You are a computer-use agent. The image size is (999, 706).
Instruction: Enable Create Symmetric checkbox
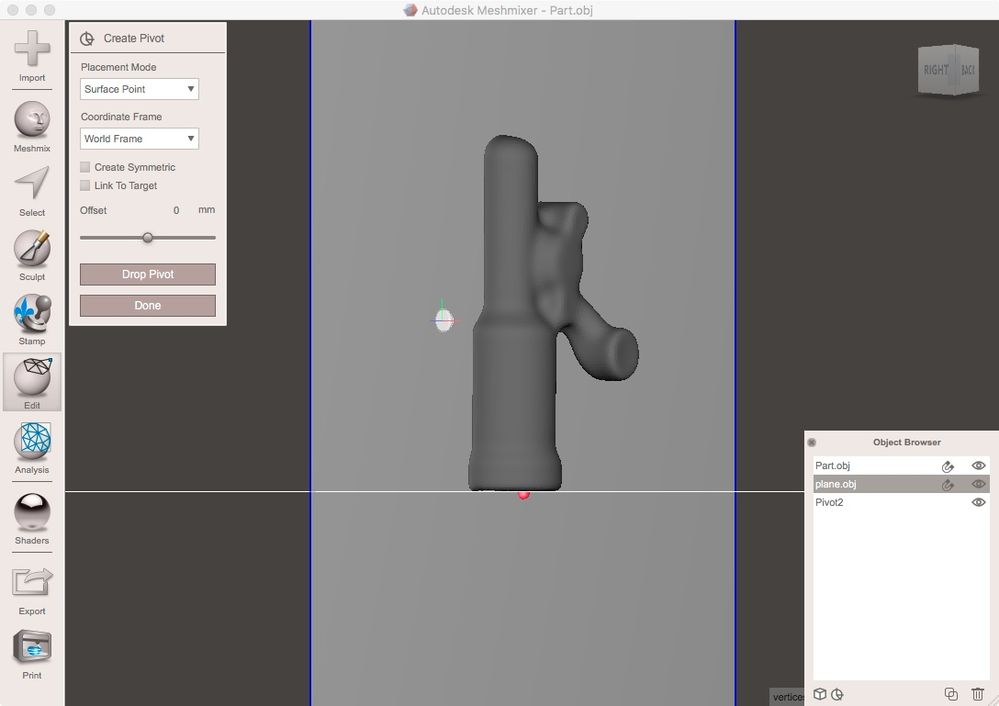pos(85,167)
